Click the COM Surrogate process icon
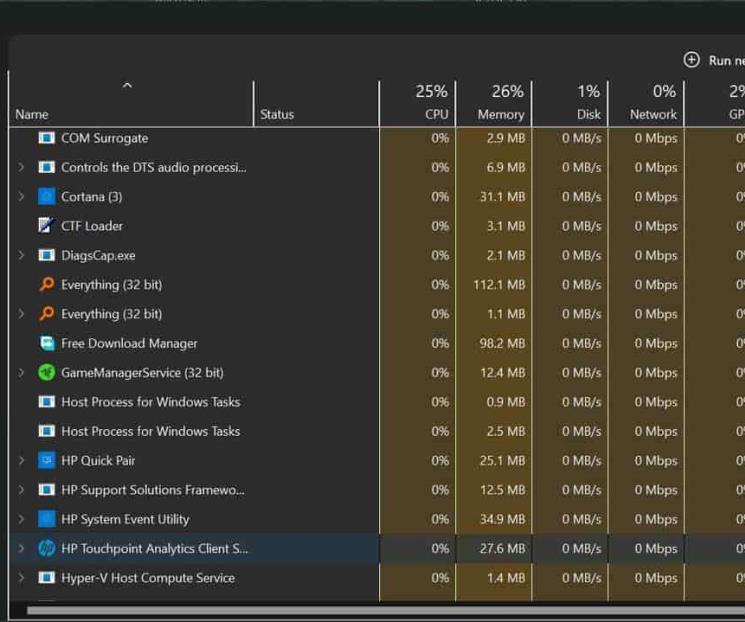 pos(46,138)
